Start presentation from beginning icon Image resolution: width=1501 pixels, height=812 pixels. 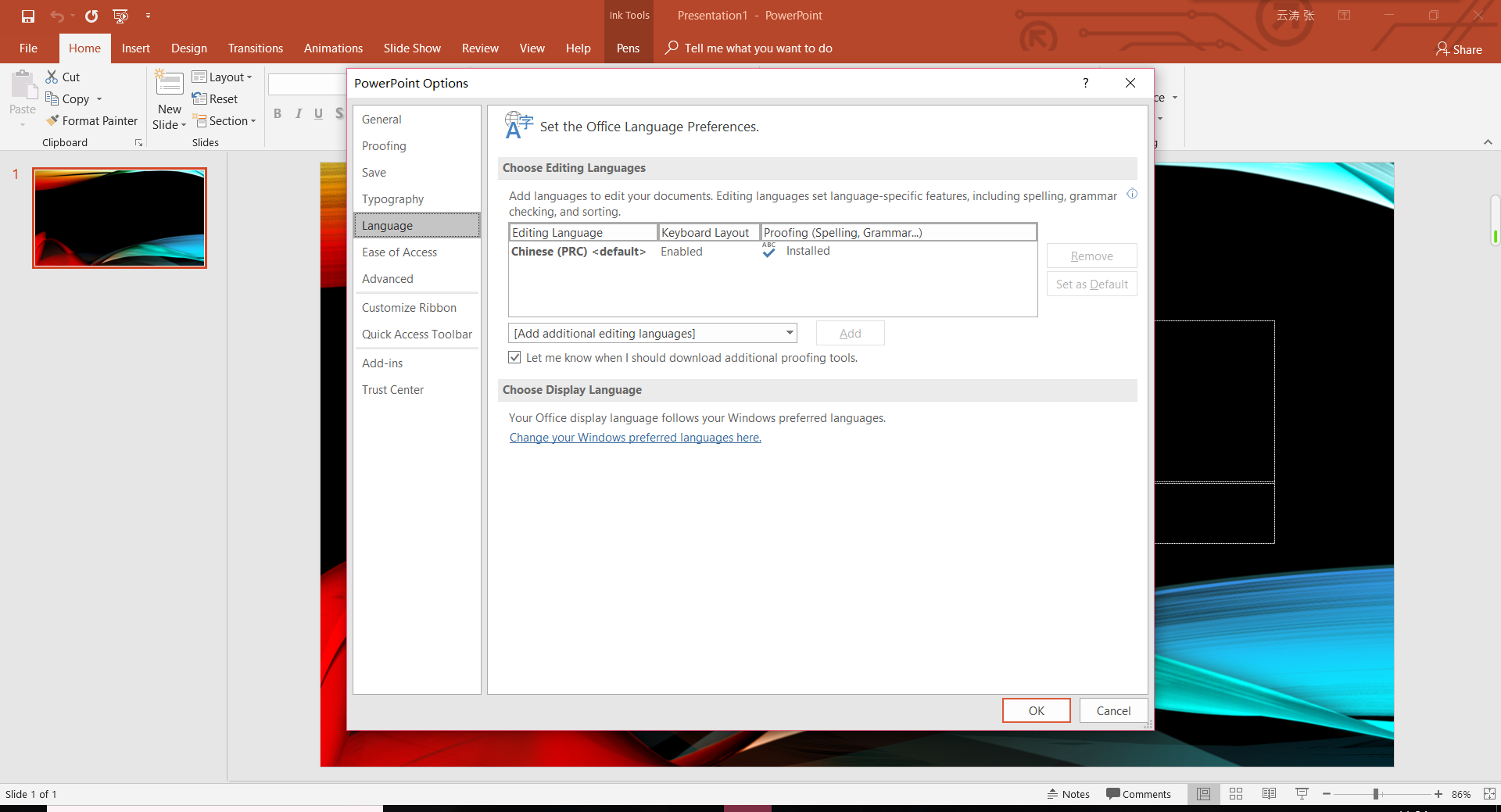(x=120, y=16)
